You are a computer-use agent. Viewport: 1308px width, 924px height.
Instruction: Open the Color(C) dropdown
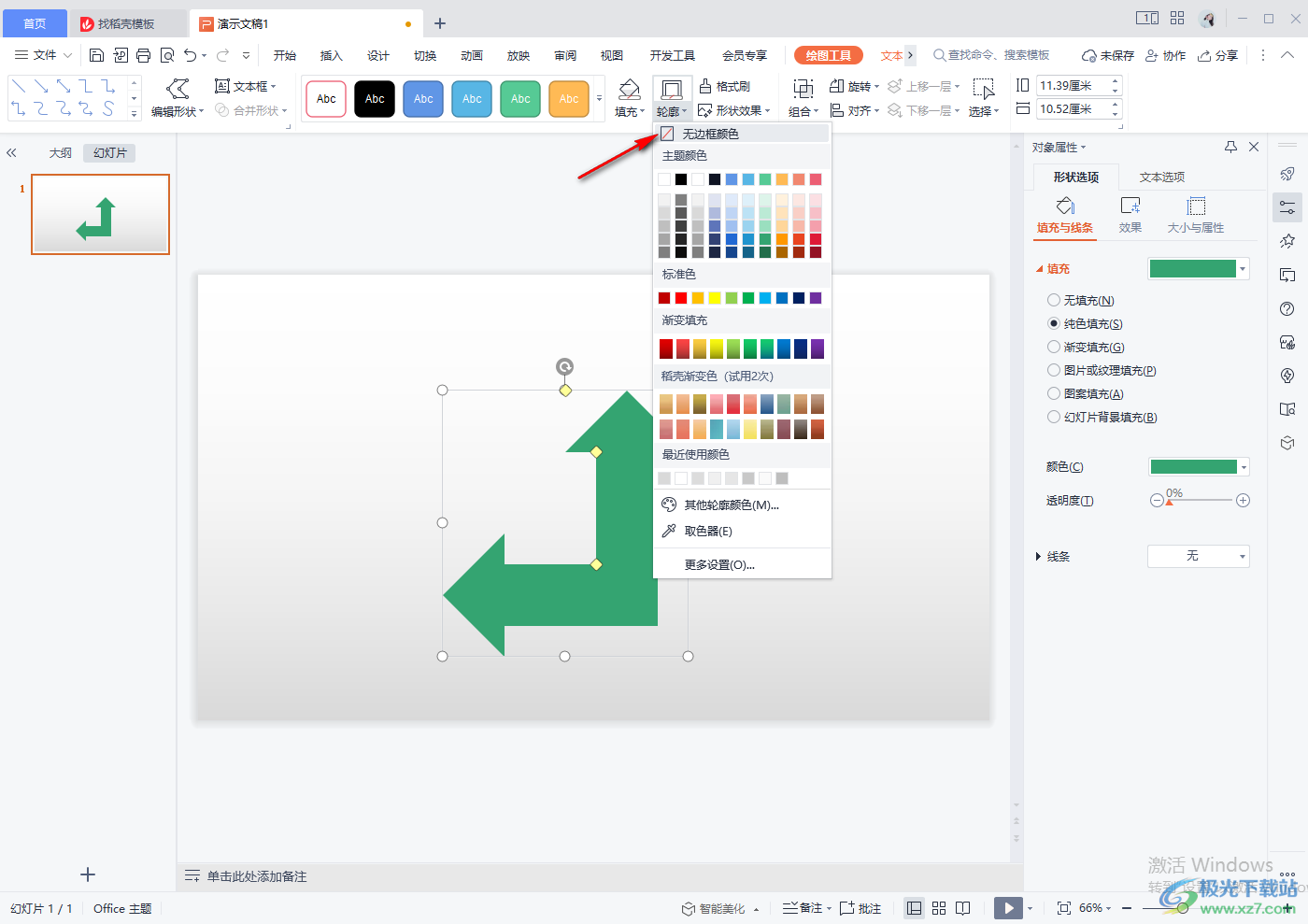point(1244,467)
